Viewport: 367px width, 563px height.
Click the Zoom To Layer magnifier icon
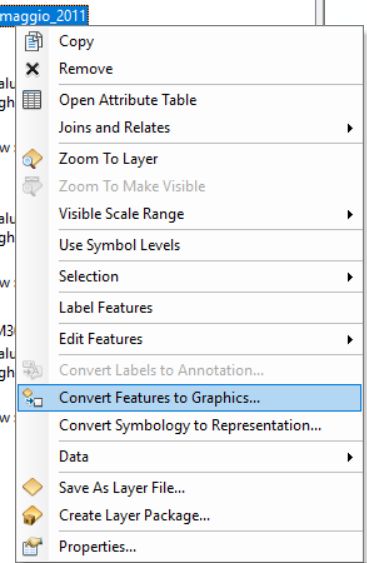32,159
